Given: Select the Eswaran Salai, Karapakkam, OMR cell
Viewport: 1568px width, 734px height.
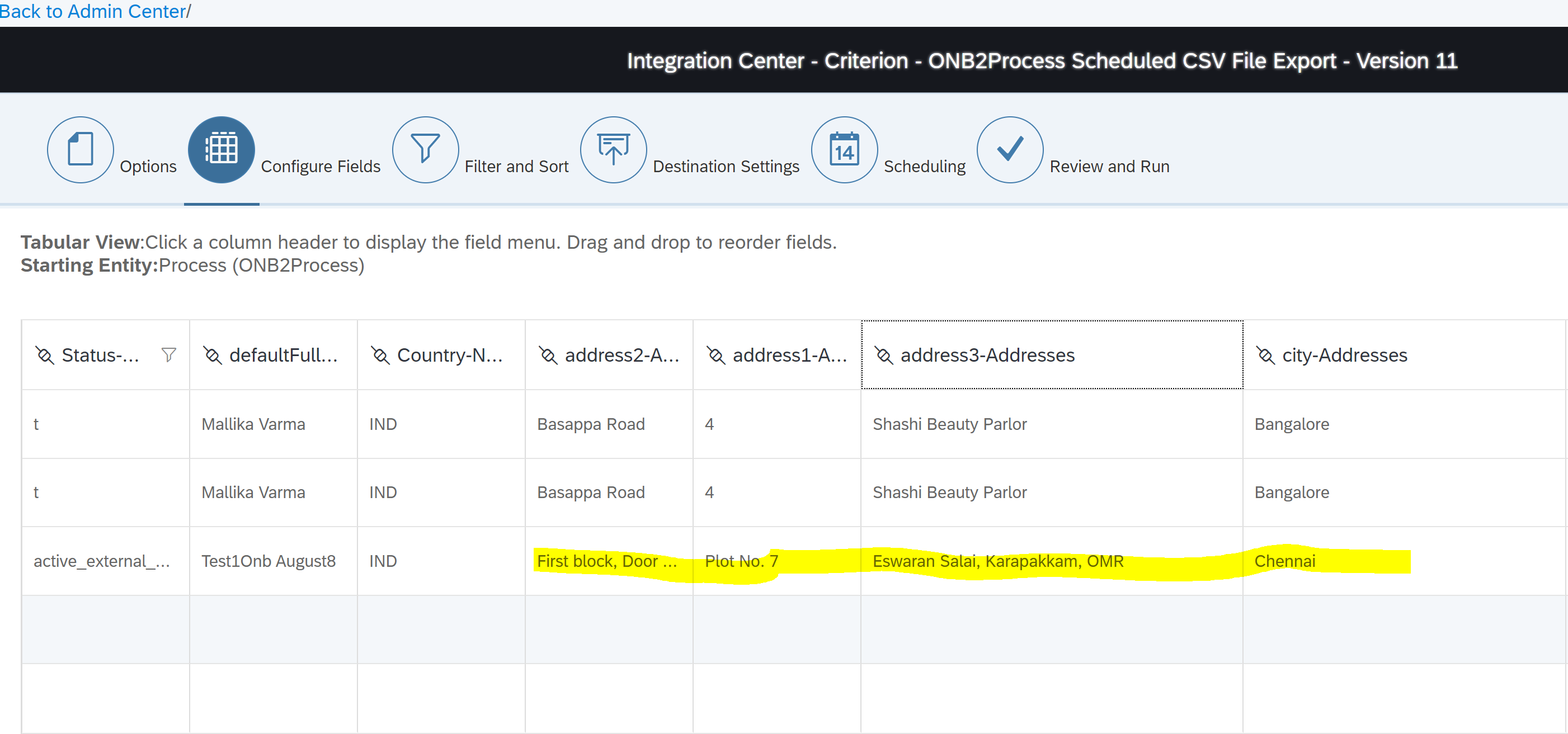Looking at the screenshot, I should click(1052, 561).
